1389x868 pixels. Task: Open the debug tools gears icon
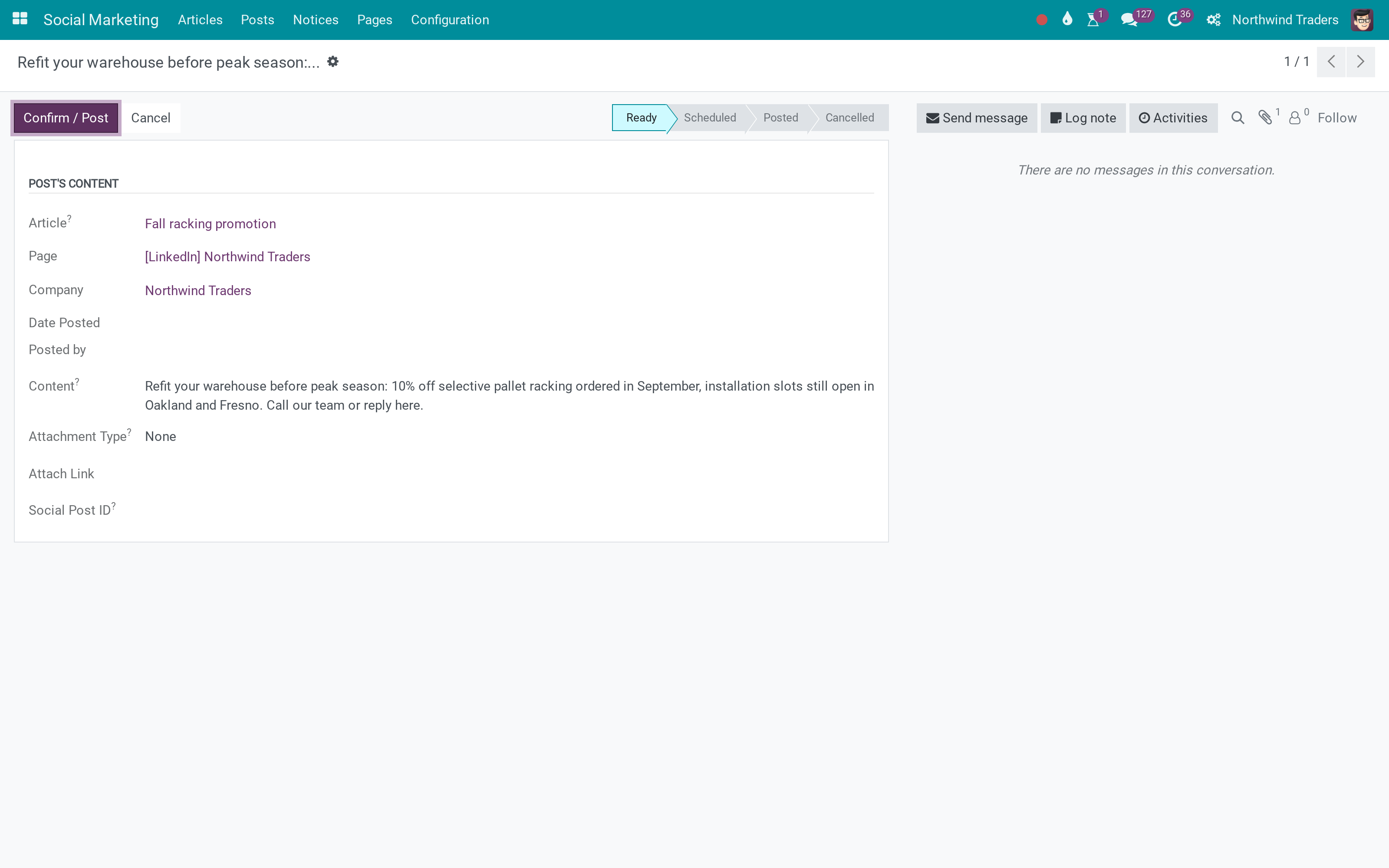[x=1213, y=20]
